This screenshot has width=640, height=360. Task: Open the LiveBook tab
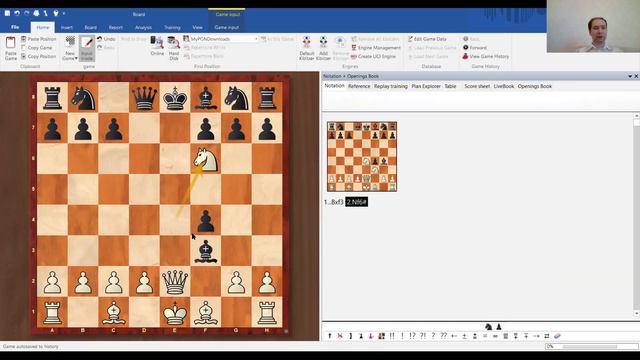[x=504, y=86]
